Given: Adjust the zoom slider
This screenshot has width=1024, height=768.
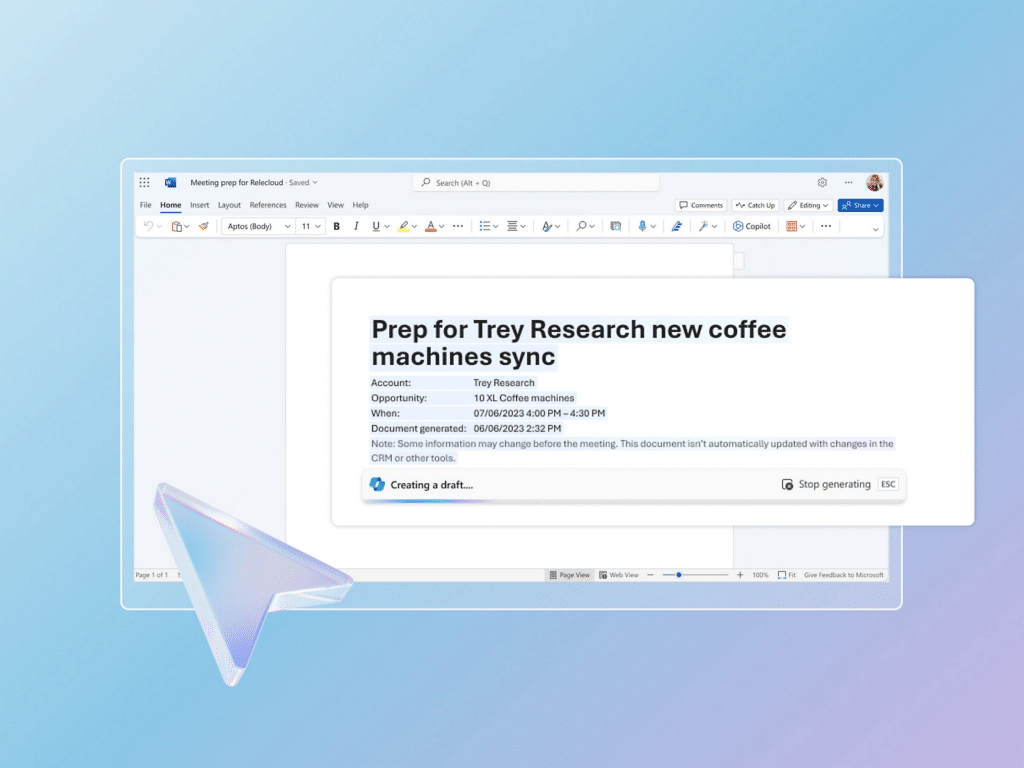Looking at the screenshot, I should (679, 574).
